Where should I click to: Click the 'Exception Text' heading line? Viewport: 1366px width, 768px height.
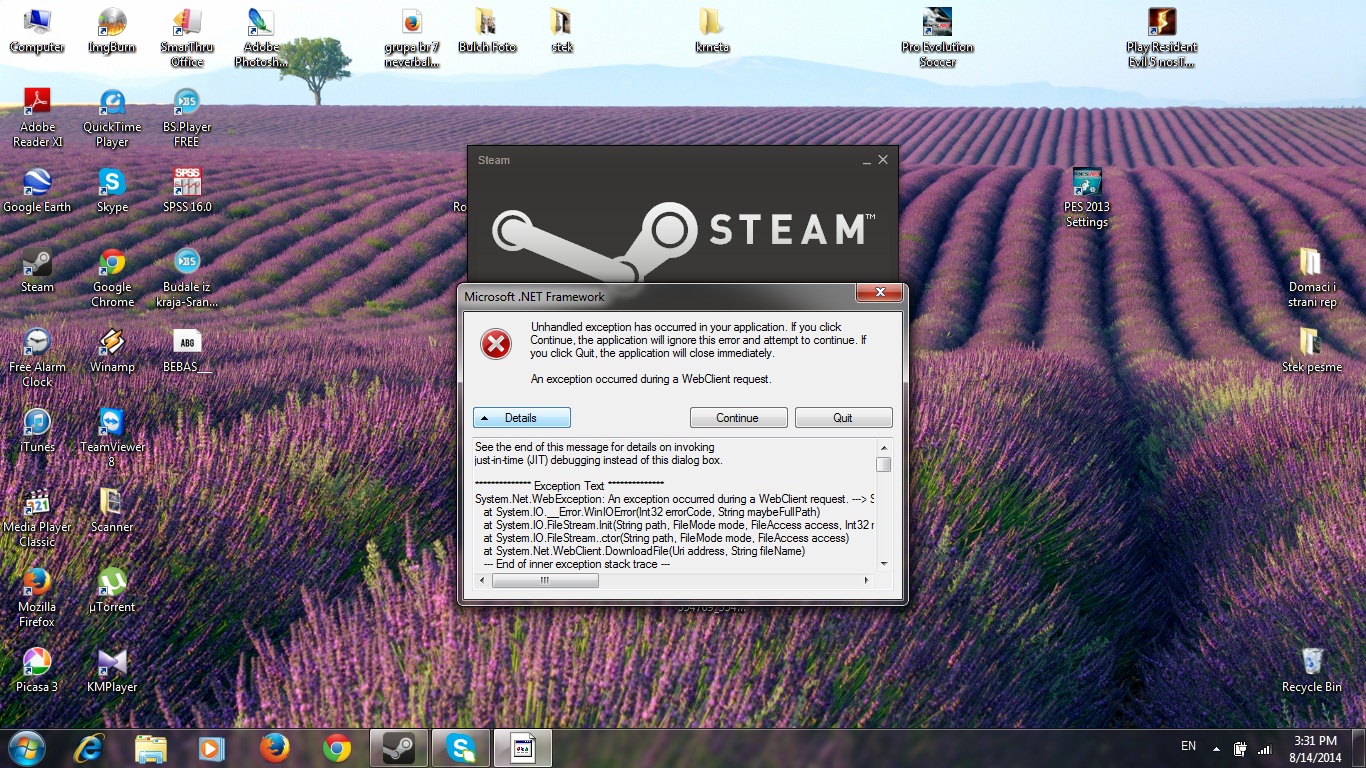click(x=569, y=486)
